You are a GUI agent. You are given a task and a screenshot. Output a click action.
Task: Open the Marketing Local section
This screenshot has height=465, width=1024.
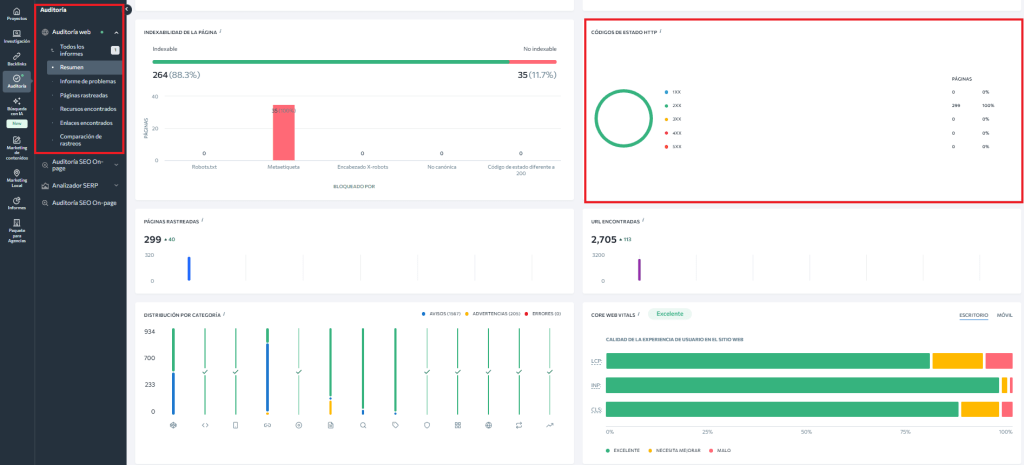pos(17,177)
